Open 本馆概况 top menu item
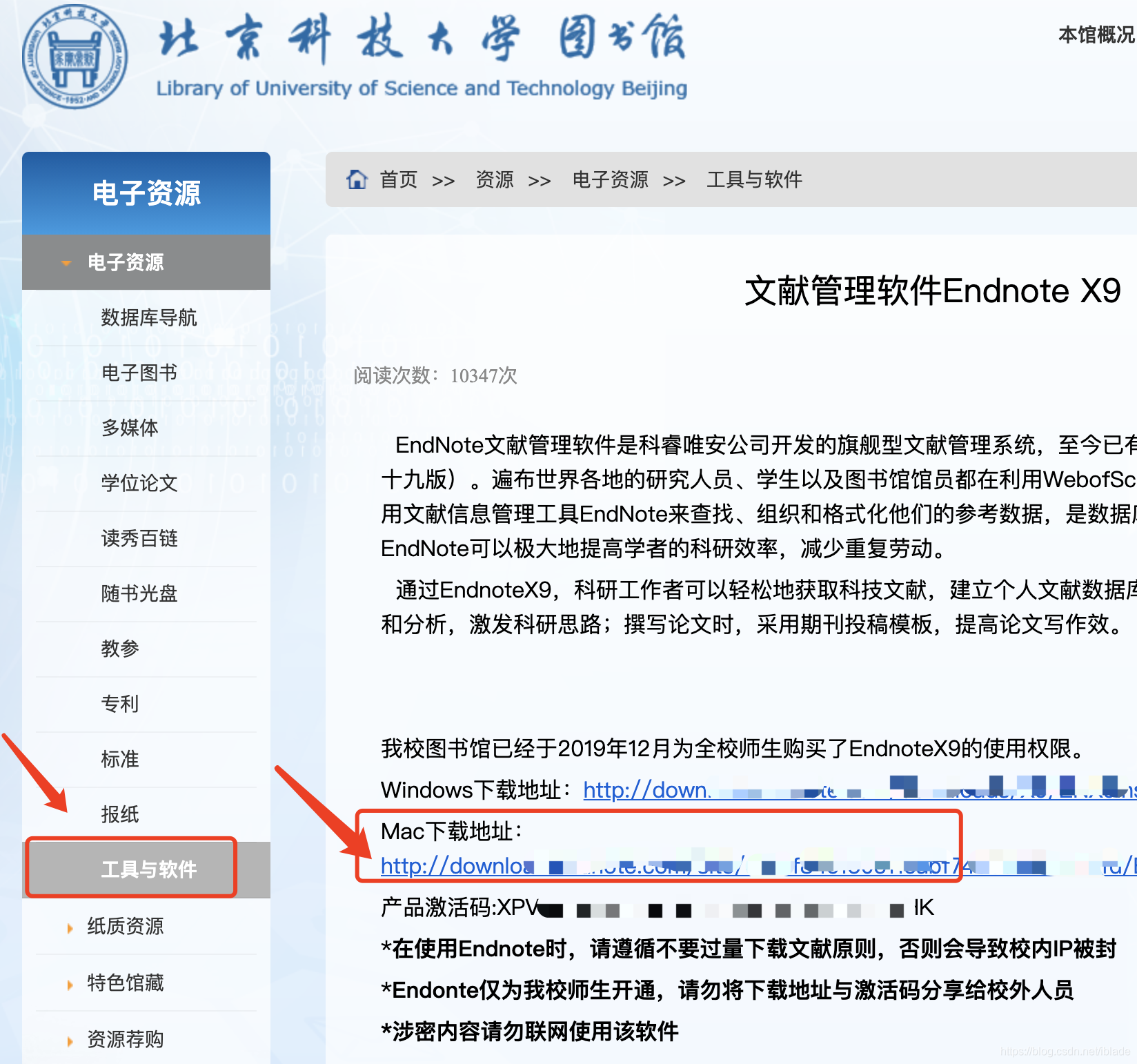Screen dimensions: 1137x1064 pos(1097,35)
